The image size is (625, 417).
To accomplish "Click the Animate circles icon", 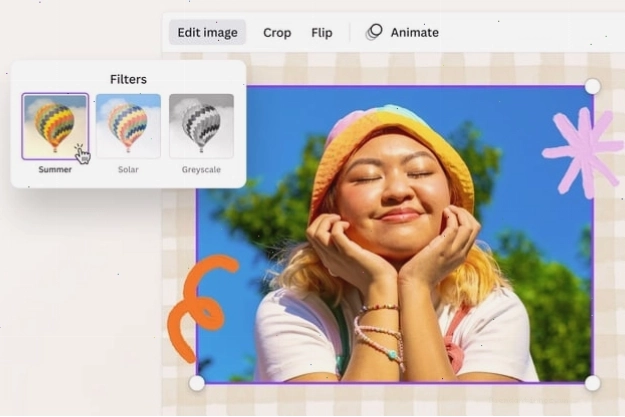I will pyautogui.click(x=374, y=32).
